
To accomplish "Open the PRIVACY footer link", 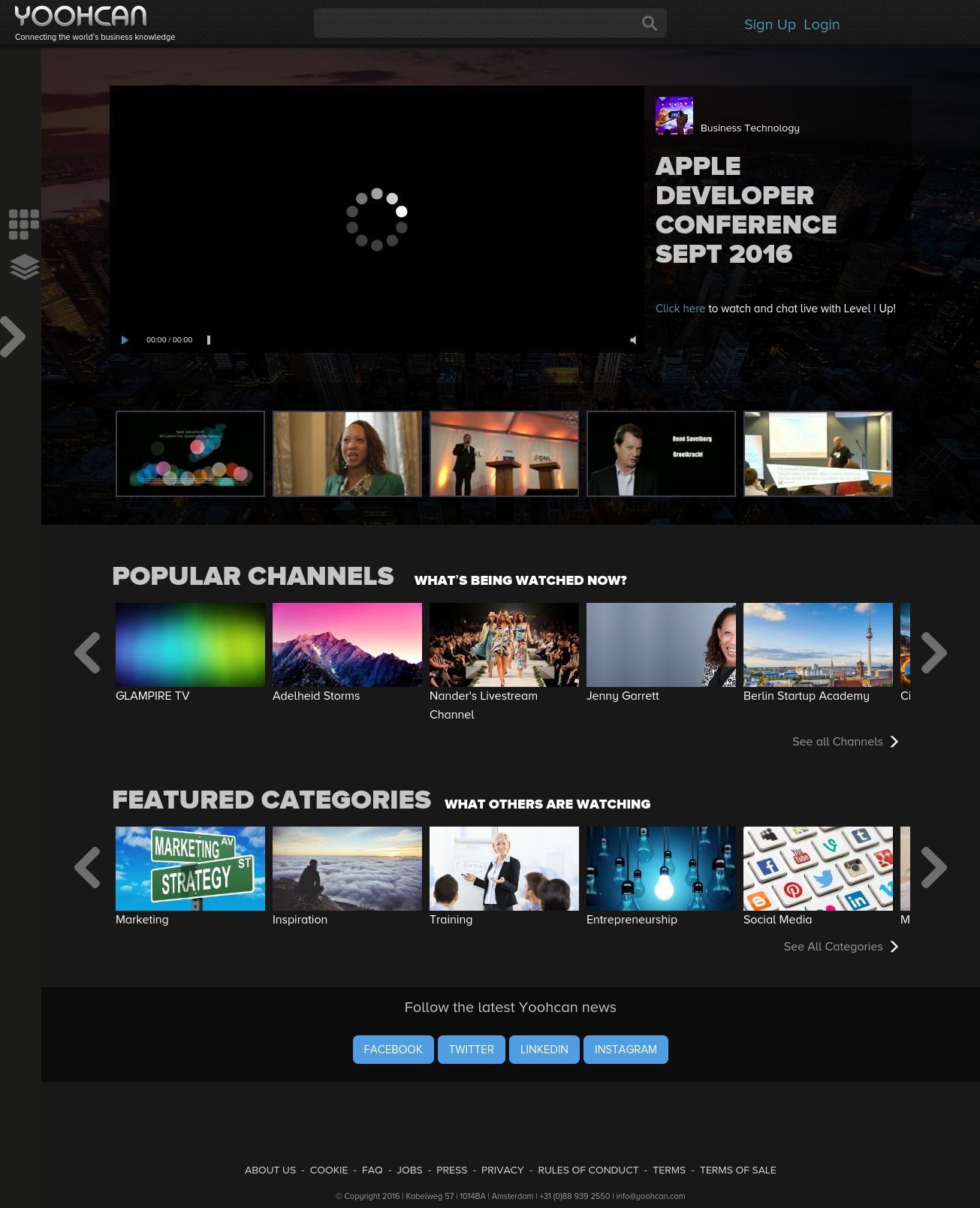I will point(502,1170).
